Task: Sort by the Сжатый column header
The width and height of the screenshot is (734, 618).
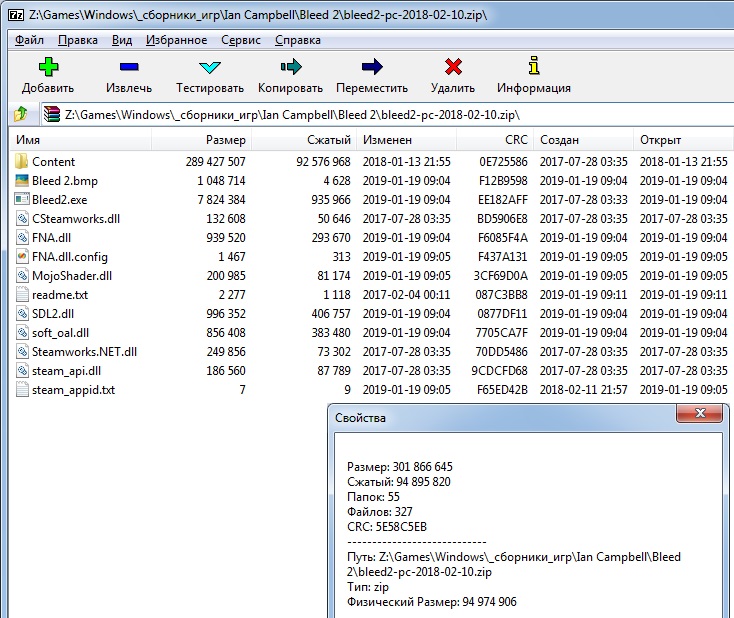Action: 304,140
